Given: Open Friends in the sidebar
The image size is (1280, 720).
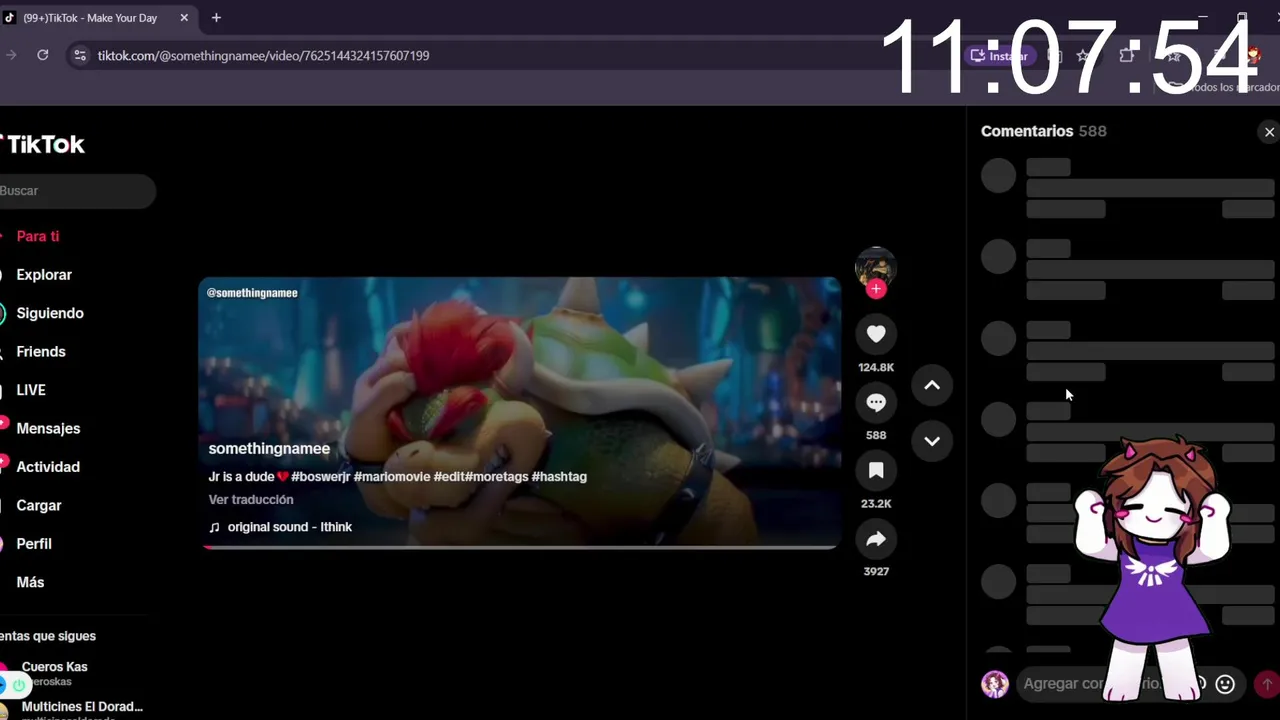Looking at the screenshot, I should tap(41, 352).
